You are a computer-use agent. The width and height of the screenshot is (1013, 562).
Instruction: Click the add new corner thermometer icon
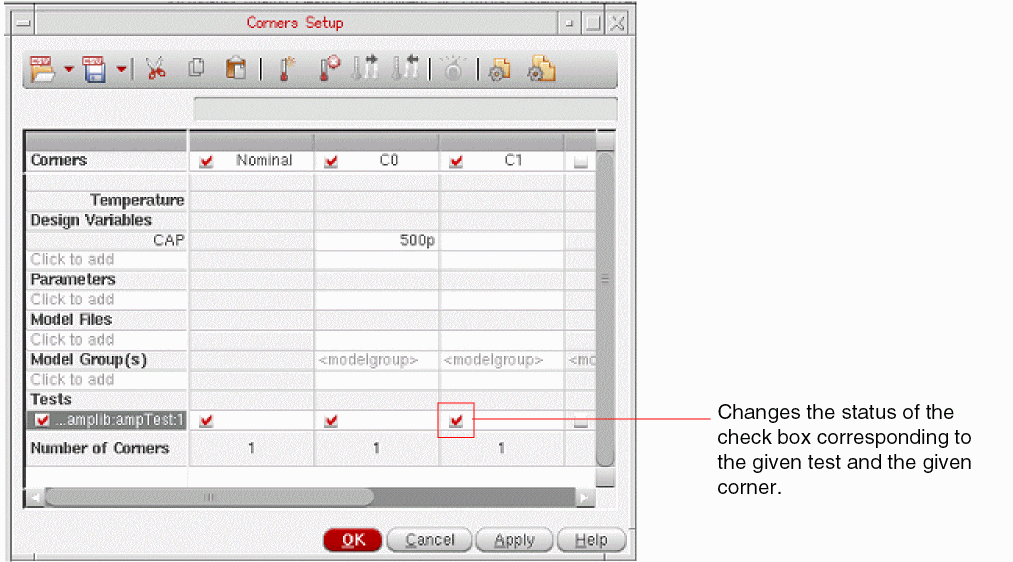tap(286, 68)
